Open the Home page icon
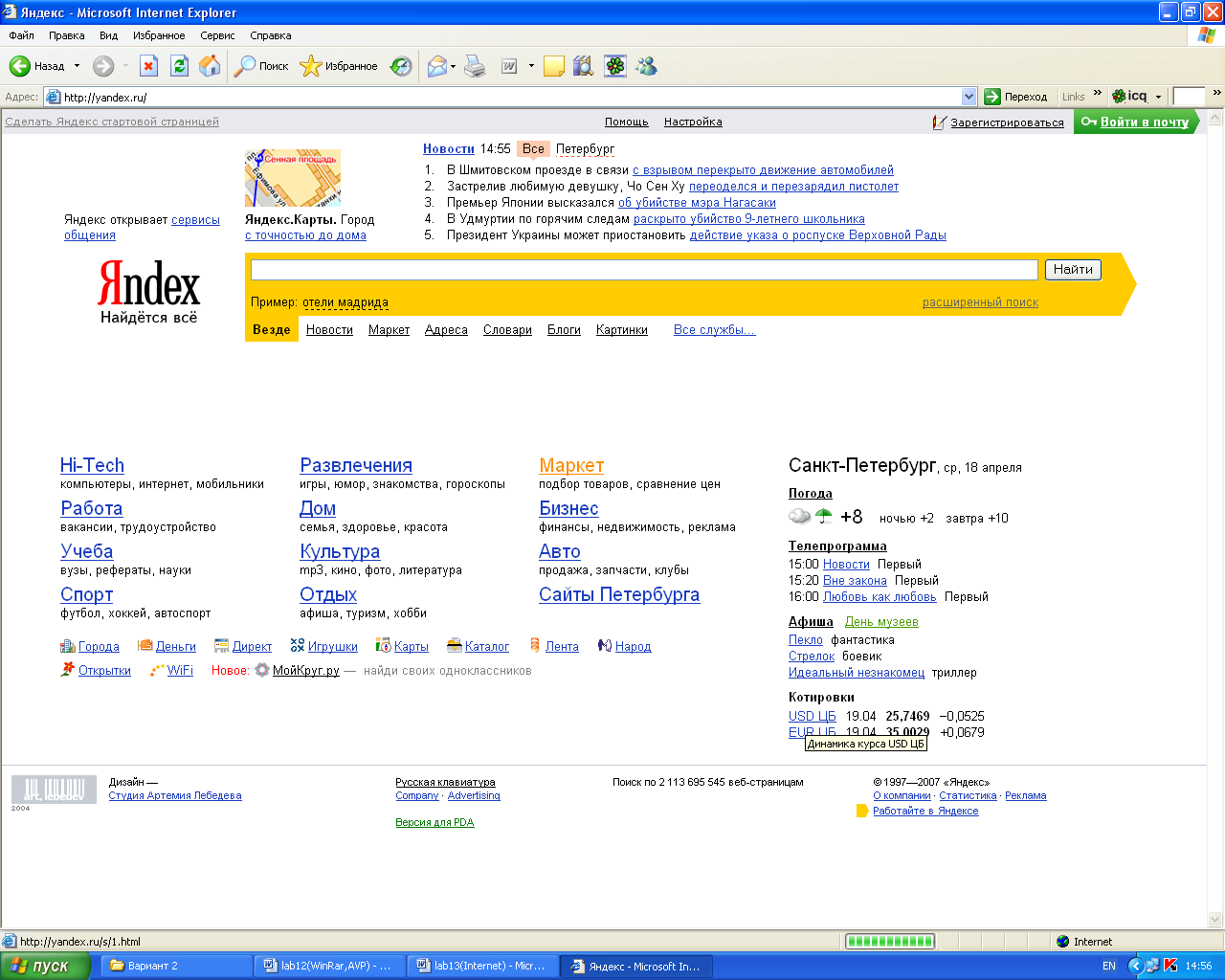The width and height of the screenshot is (1225, 980). (210, 66)
